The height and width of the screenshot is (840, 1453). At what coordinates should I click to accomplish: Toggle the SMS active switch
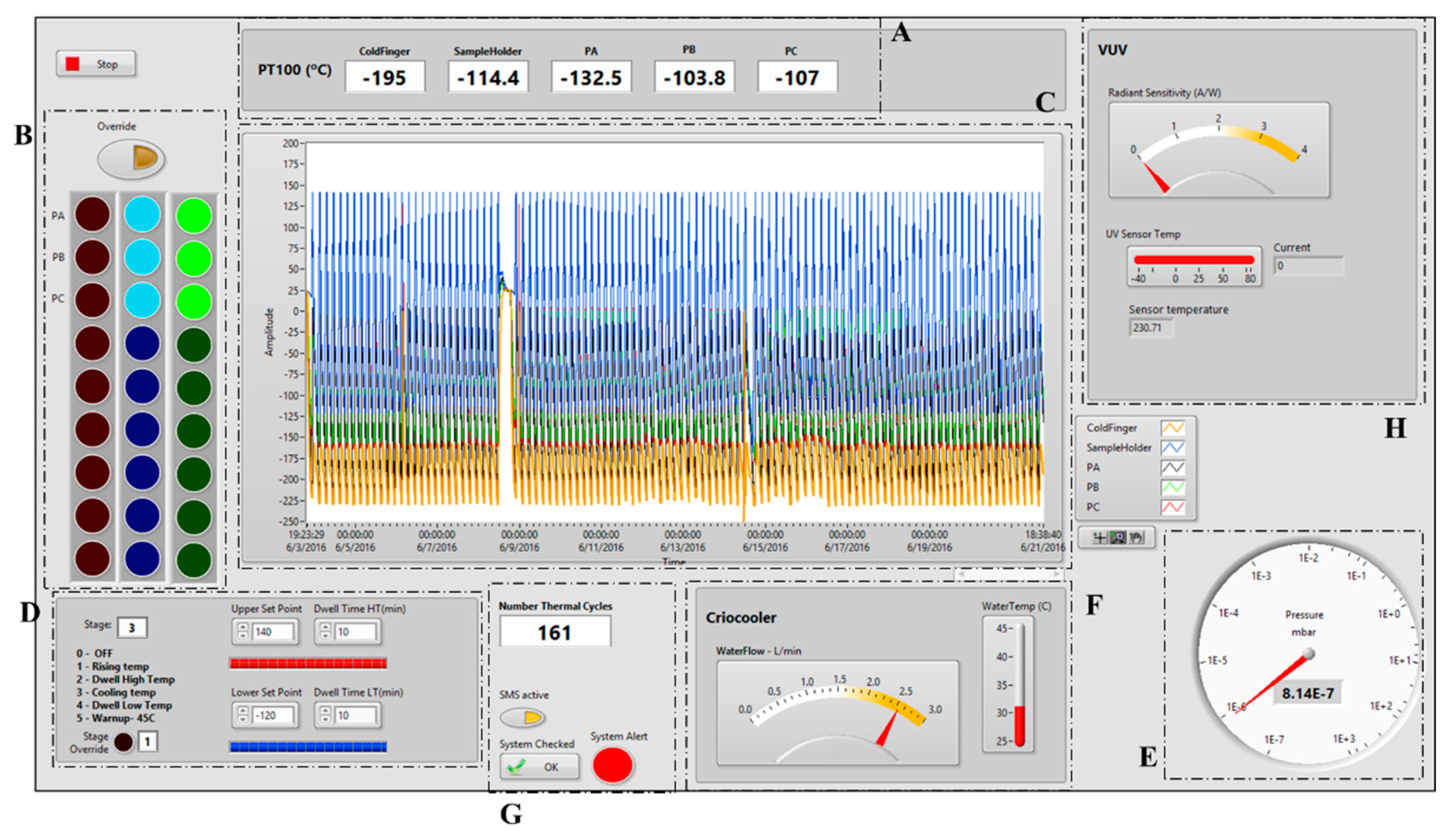click(x=523, y=718)
